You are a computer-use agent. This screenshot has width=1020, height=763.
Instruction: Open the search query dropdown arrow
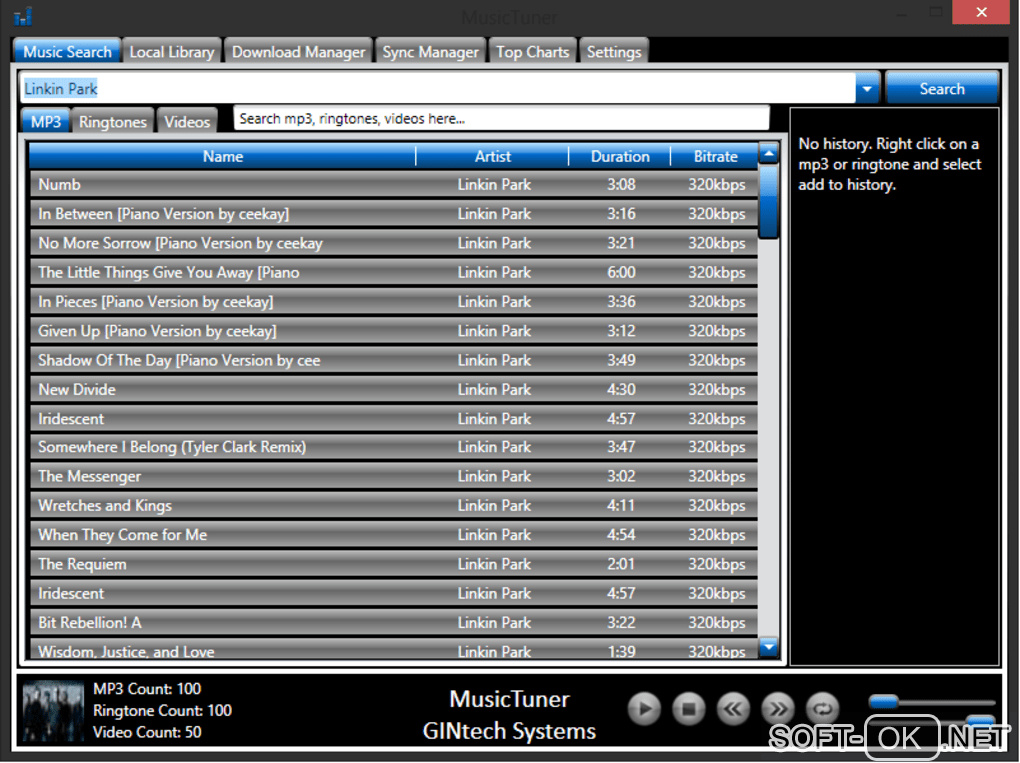coord(867,89)
